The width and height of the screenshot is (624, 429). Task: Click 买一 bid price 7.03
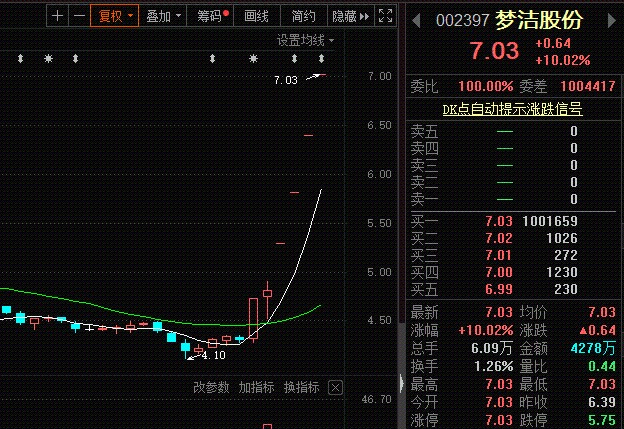499,221
